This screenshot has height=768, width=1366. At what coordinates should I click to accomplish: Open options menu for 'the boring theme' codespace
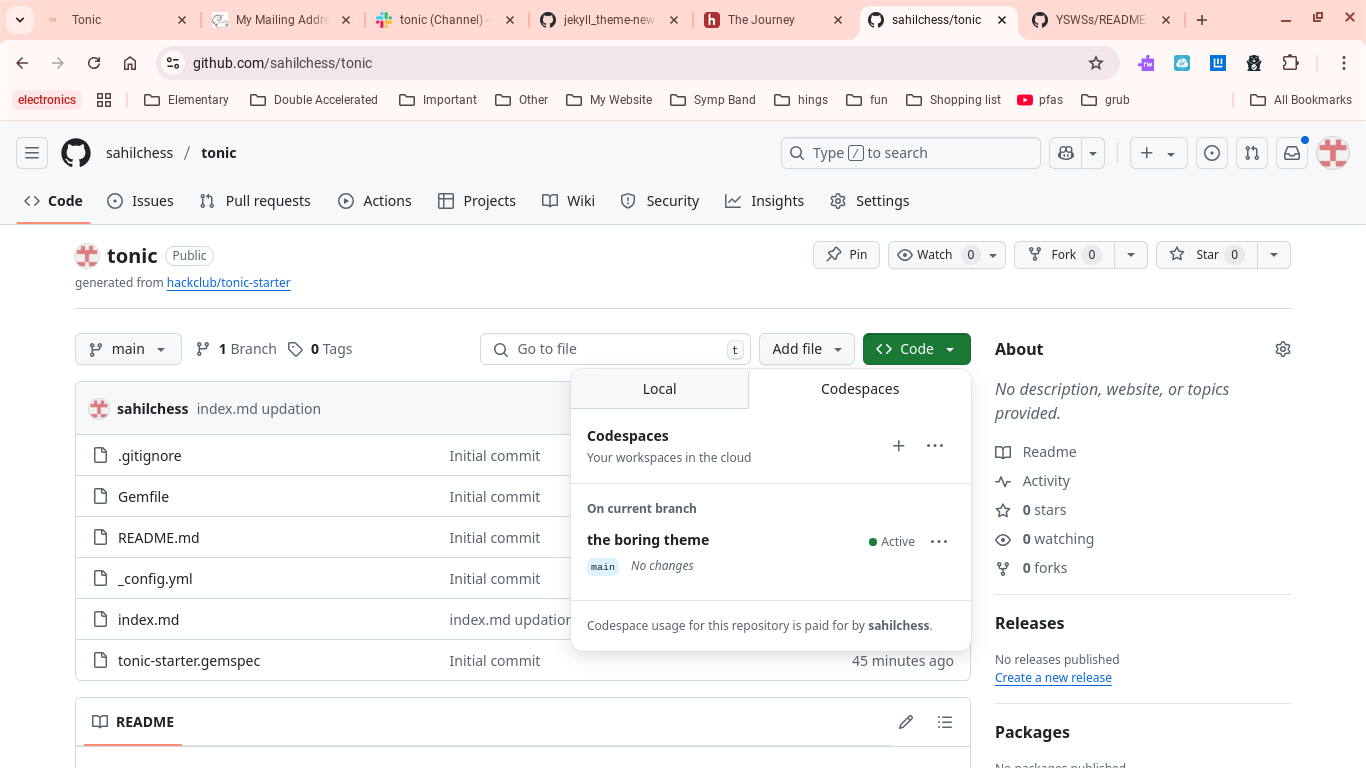pyautogui.click(x=938, y=541)
